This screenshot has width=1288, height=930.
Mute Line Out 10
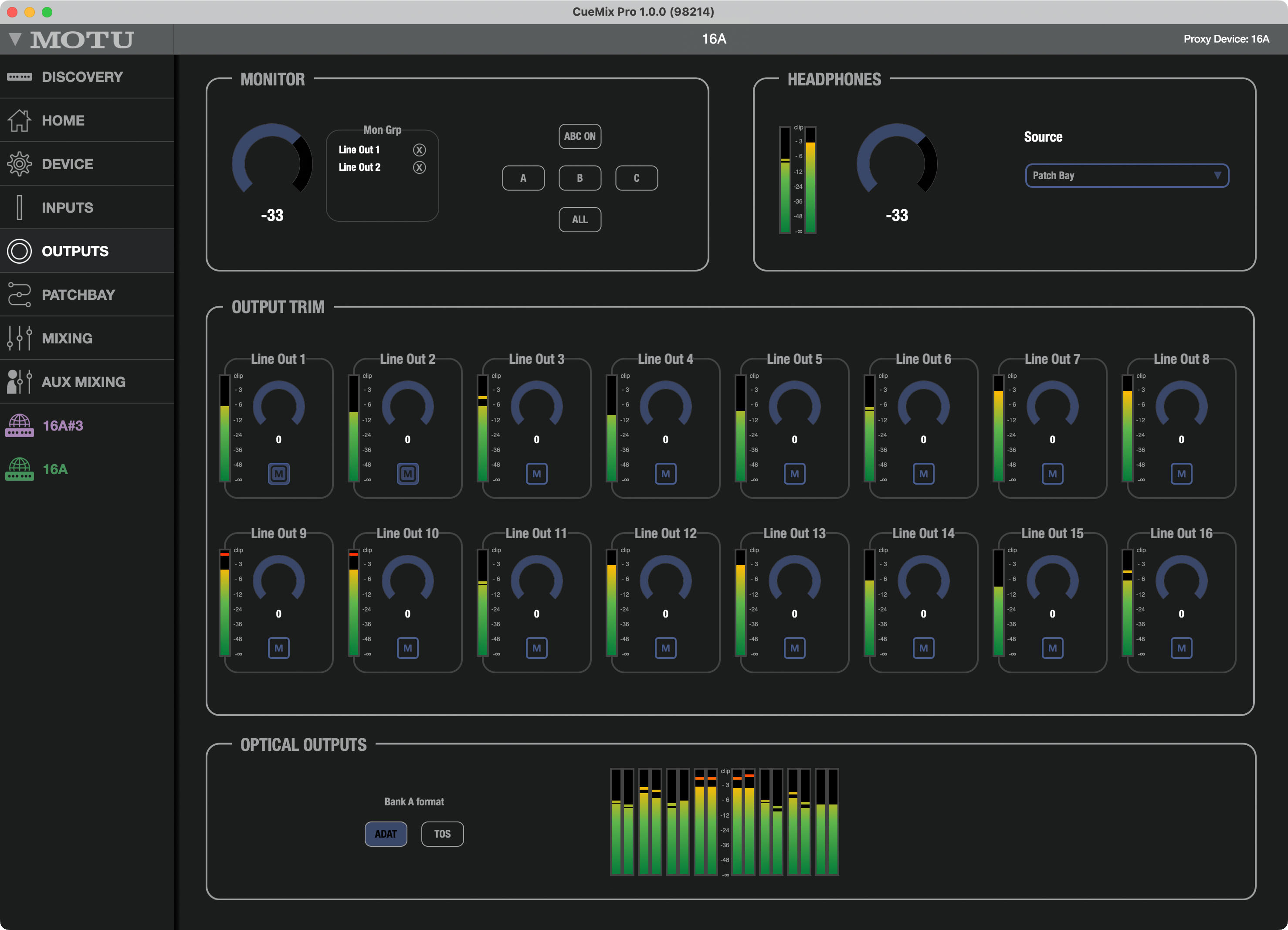pos(408,648)
